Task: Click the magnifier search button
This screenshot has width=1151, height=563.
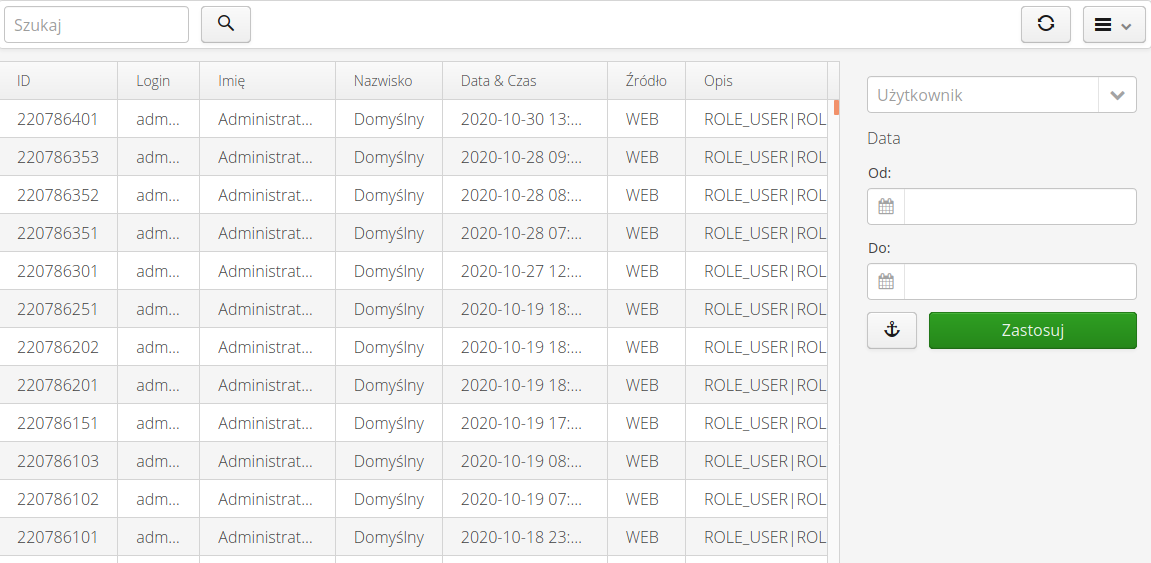Action: click(226, 24)
